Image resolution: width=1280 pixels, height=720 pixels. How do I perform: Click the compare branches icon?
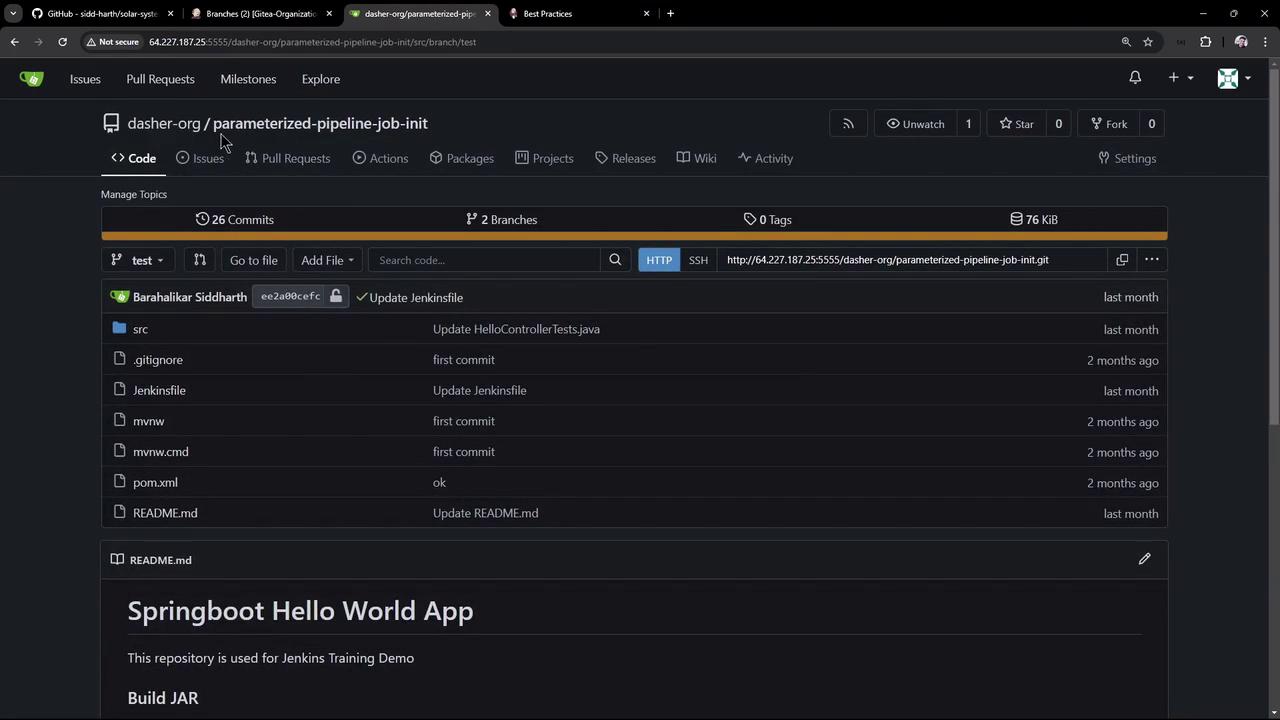point(200,260)
